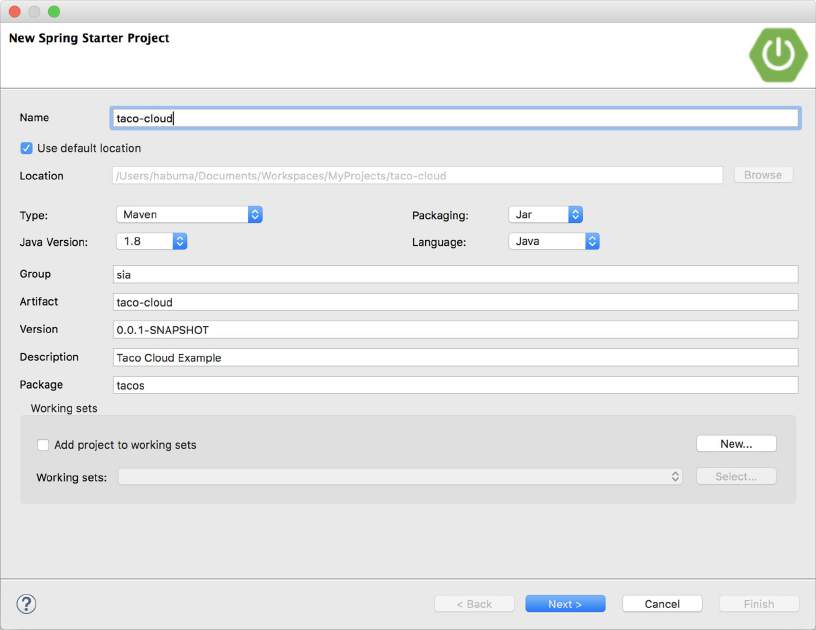Open the Language dropdown showing Java
This screenshot has height=630, width=816.
[554, 241]
